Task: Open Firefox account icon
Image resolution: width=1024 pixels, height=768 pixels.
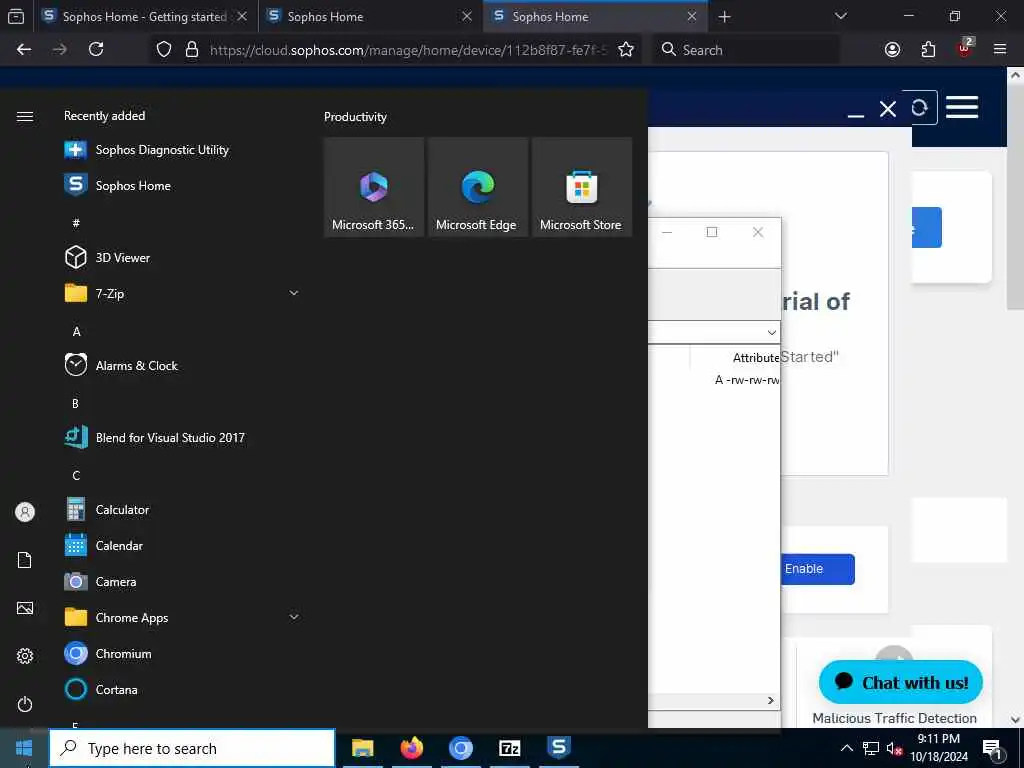Action: coord(892,50)
